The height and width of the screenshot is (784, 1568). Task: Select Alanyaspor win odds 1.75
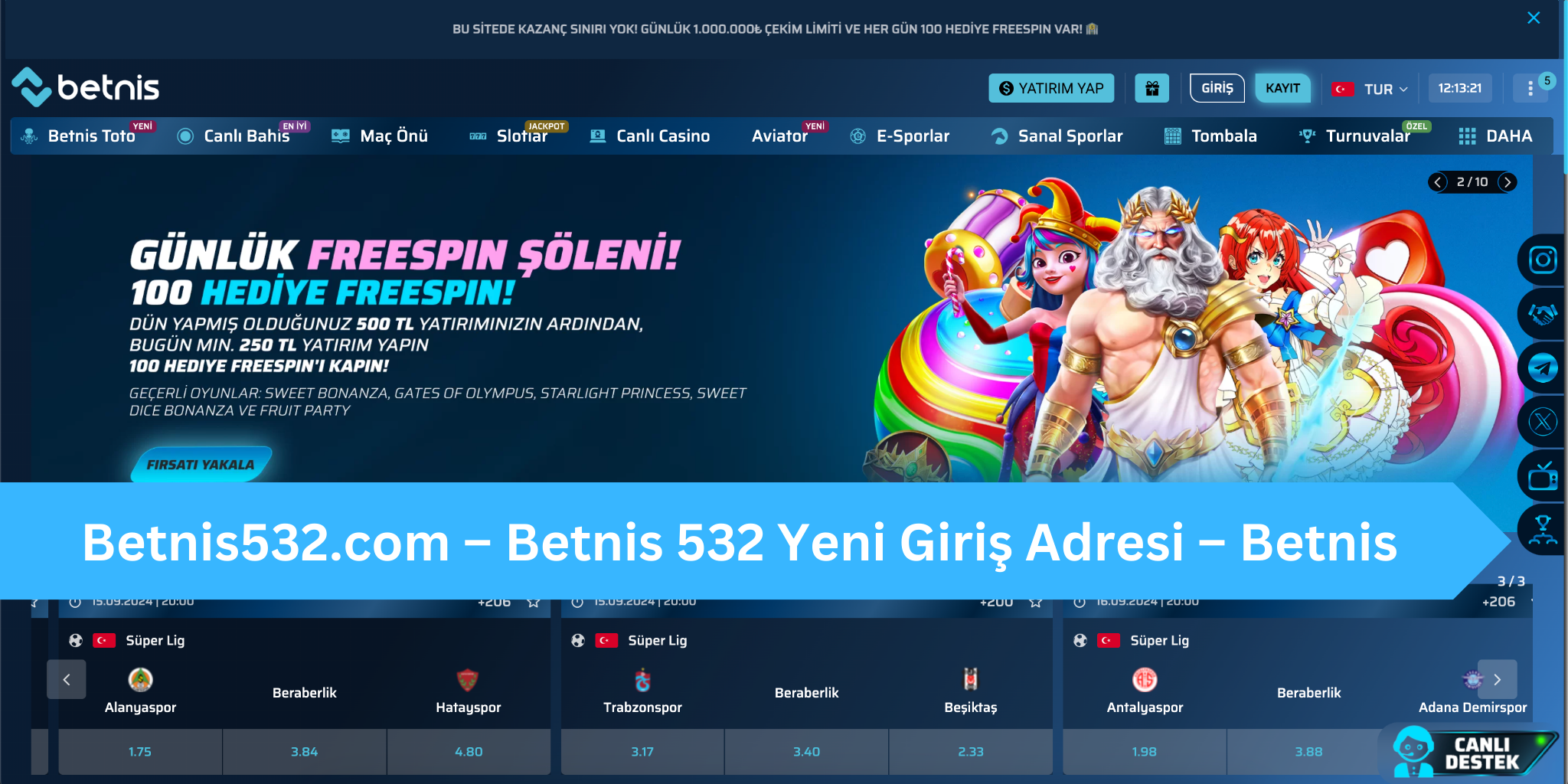pos(140,752)
